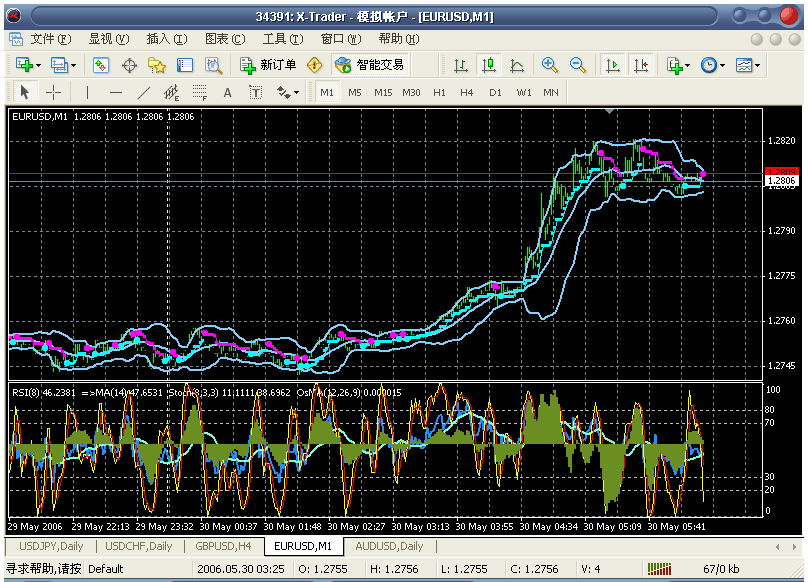808x582 pixels.
Task: Click the crosshair cursor tool
Action: pos(53,92)
